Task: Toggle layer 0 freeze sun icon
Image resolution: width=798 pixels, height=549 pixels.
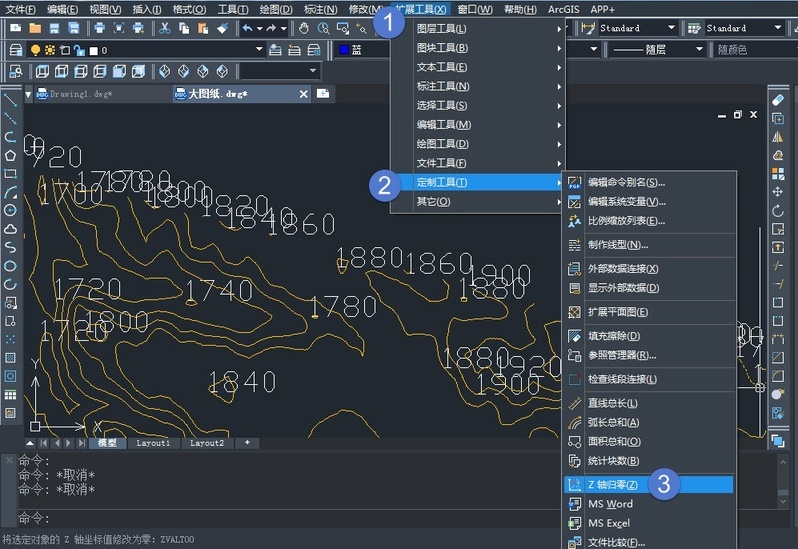Action: [50, 50]
